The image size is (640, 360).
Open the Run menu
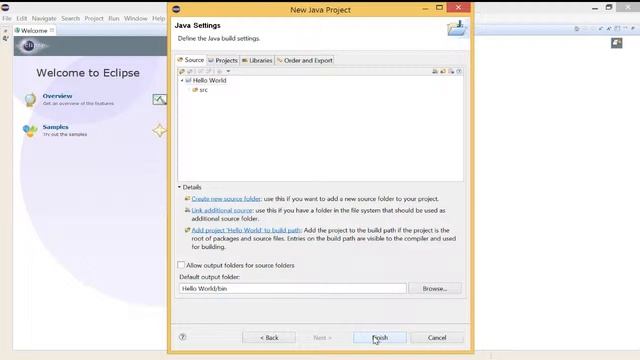[x=114, y=18]
